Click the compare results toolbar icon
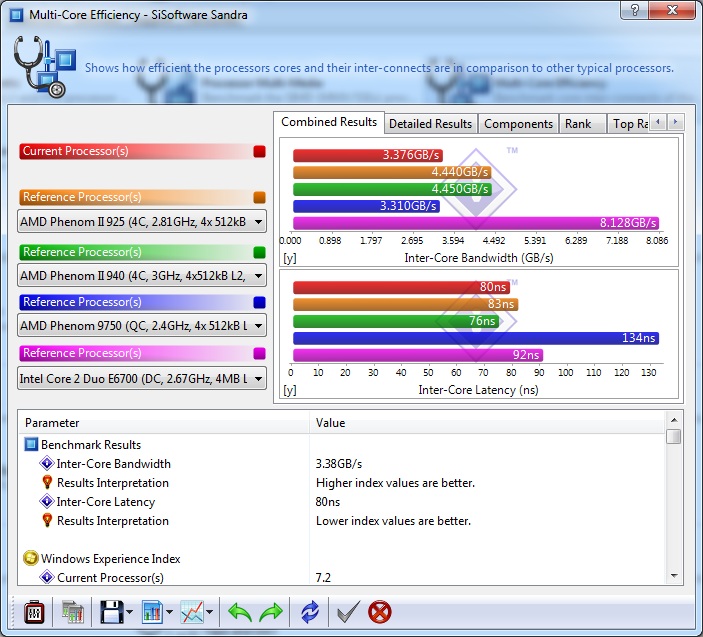703x637 pixels. pos(73,612)
